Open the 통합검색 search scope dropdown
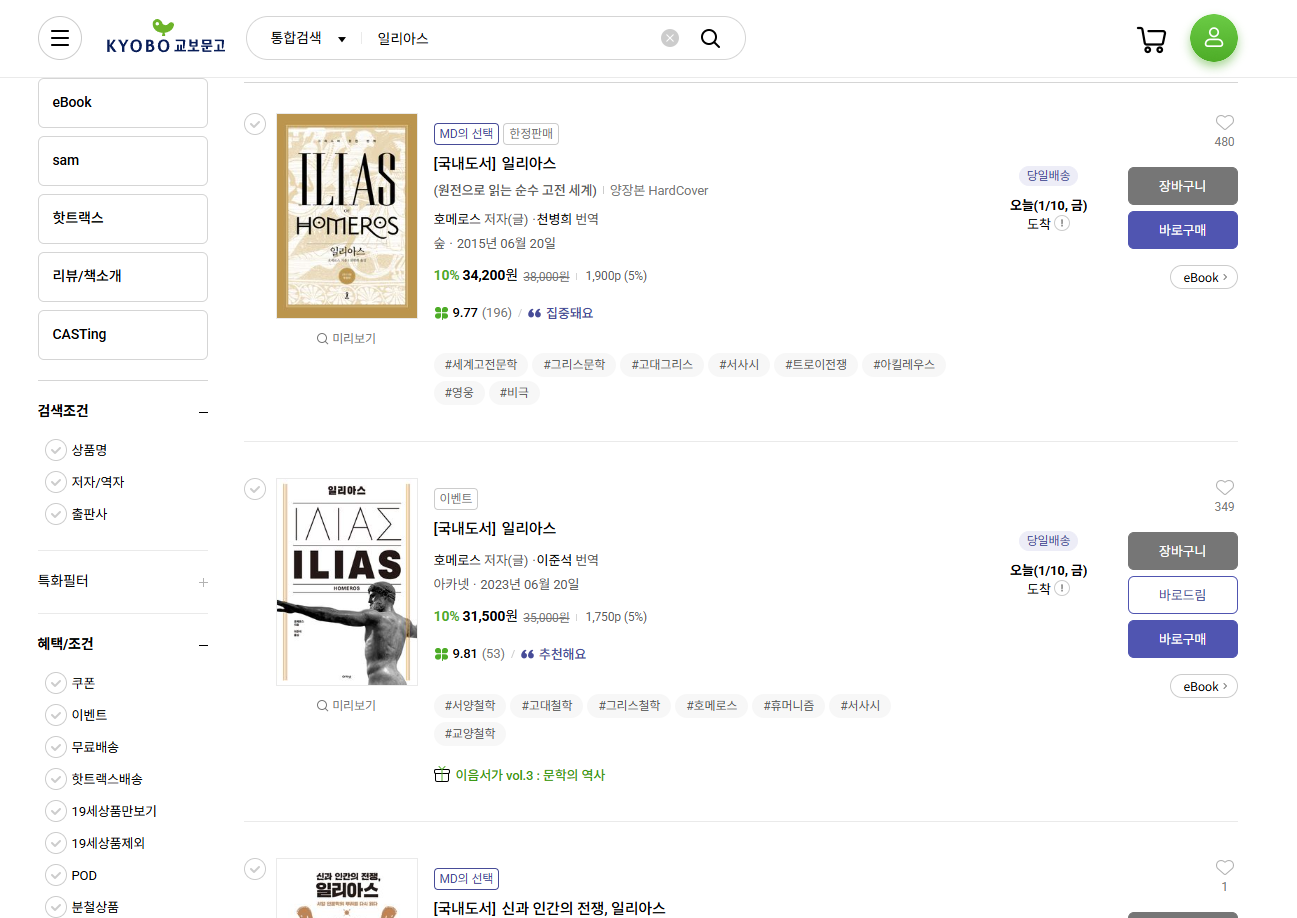1297x918 pixels. click(x=307, y=38)
